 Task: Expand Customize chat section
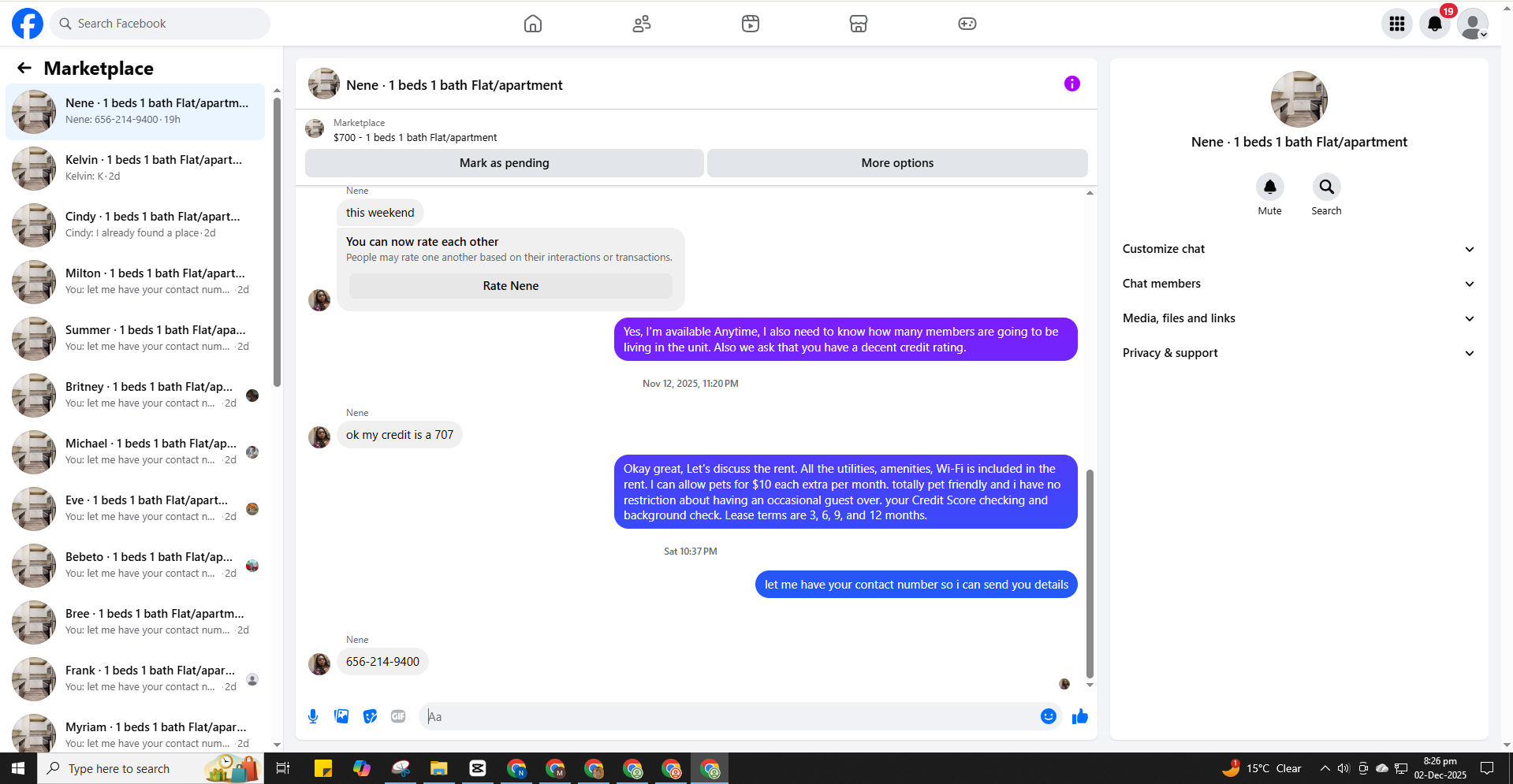point(1299,249)
